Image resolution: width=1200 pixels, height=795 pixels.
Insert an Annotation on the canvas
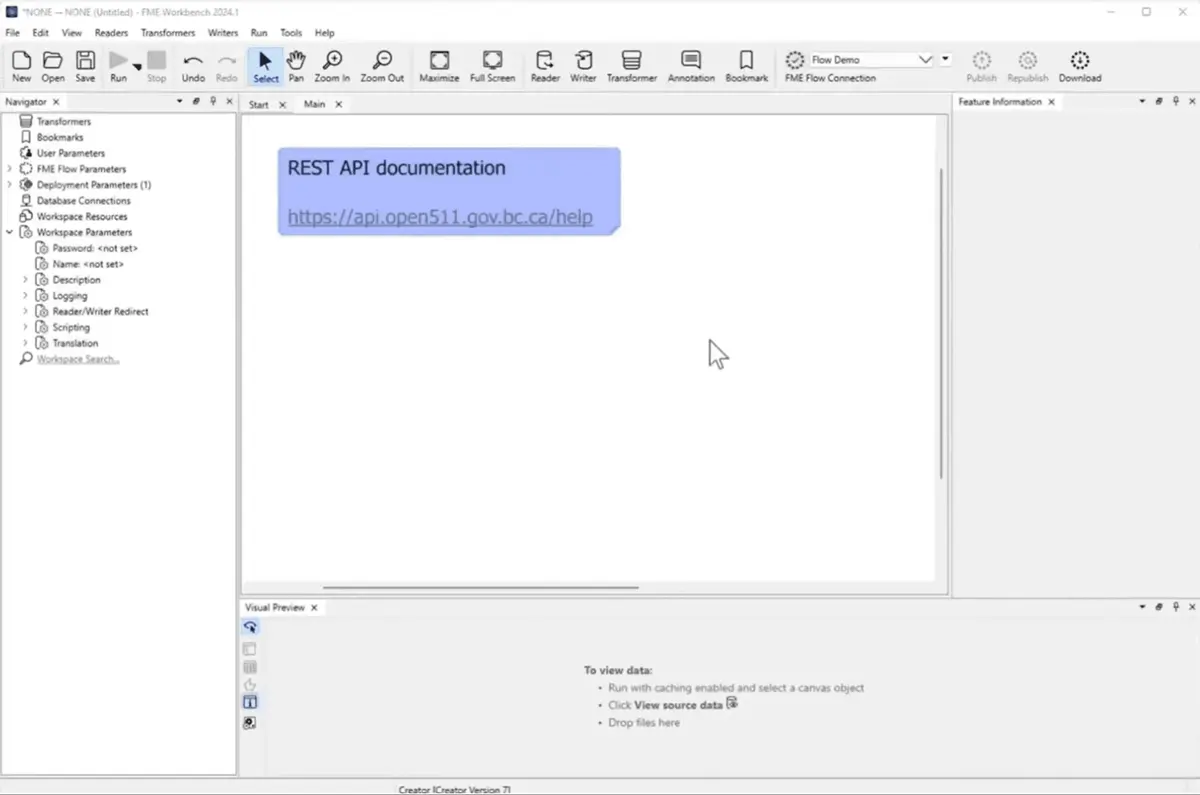click(691, 66)
